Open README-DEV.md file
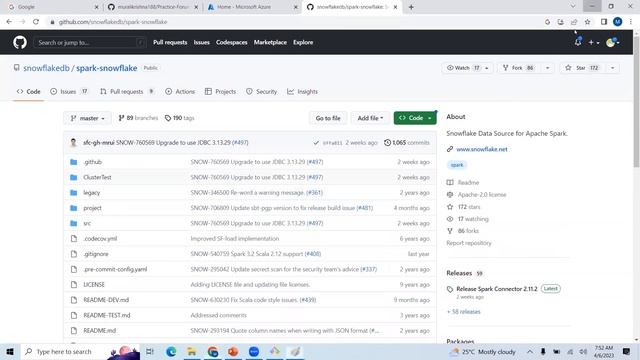Screen dimensions: 640x360 coord(106,300)
